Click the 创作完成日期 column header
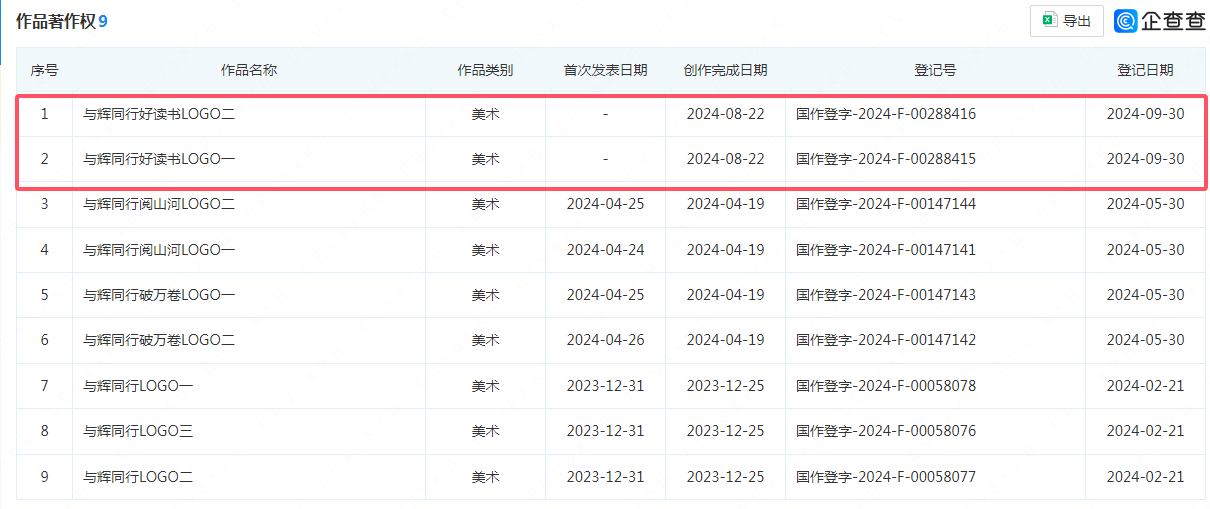This screenshot has height=509, width=1210. pyautogui.click(x=725, y=70)
